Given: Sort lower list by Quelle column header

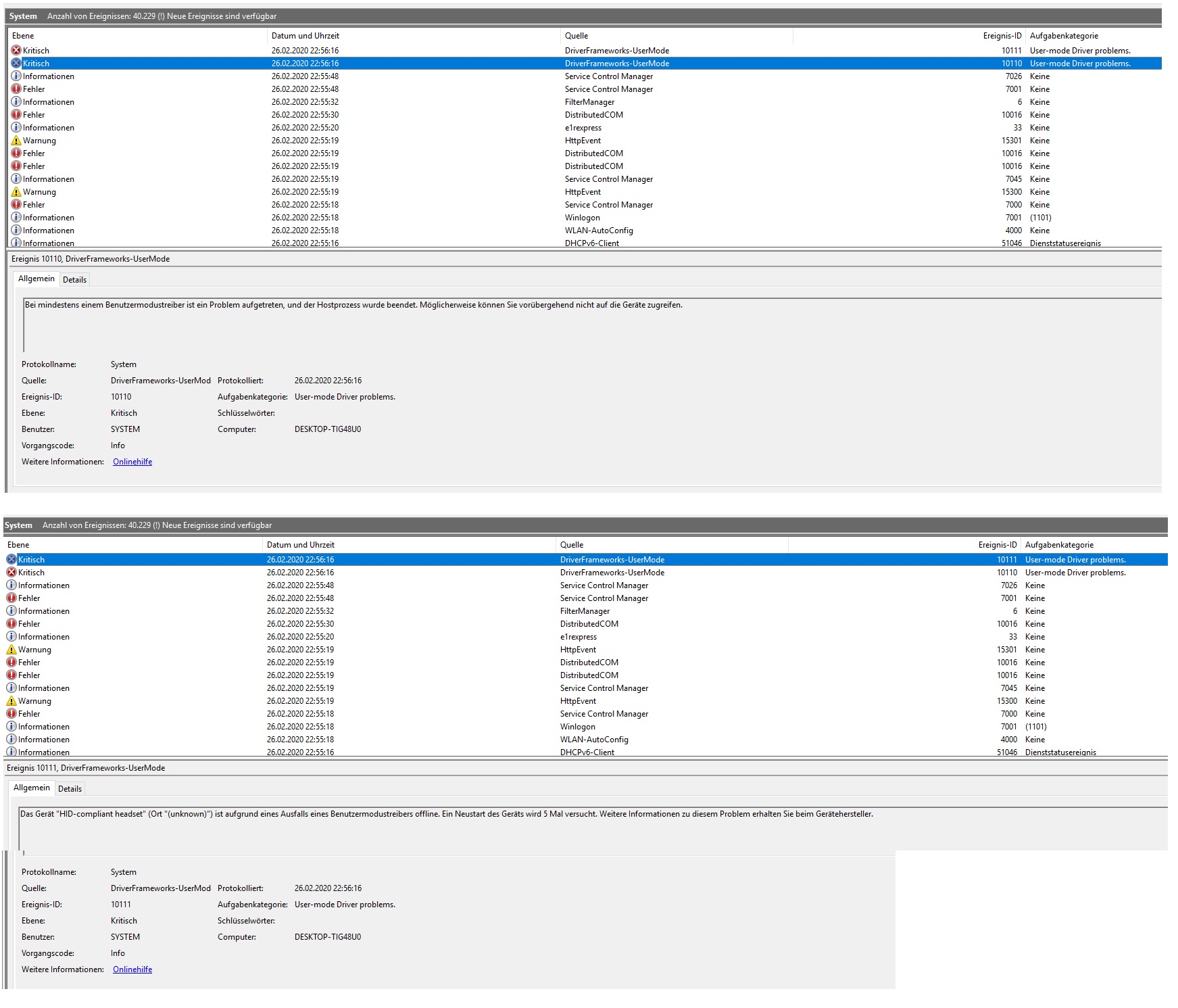Looking at the screenshot, I should 672,545.
